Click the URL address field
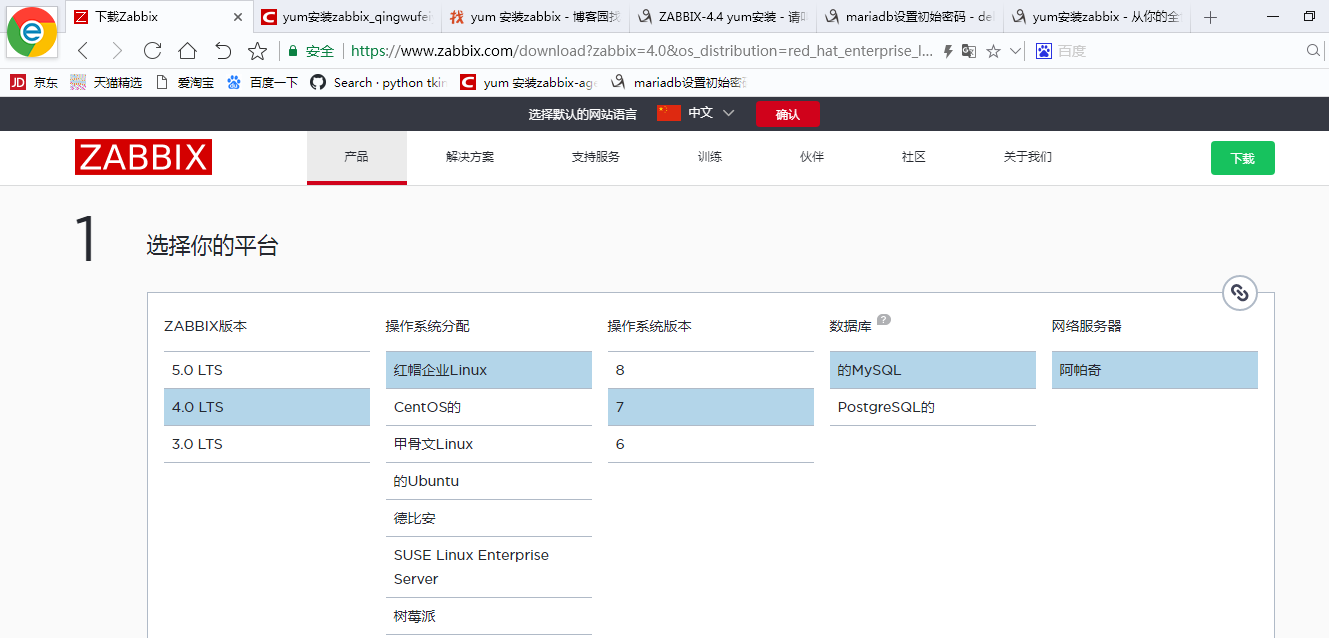The height and width of the screenshot is (638, 1329). coord(642,51)
